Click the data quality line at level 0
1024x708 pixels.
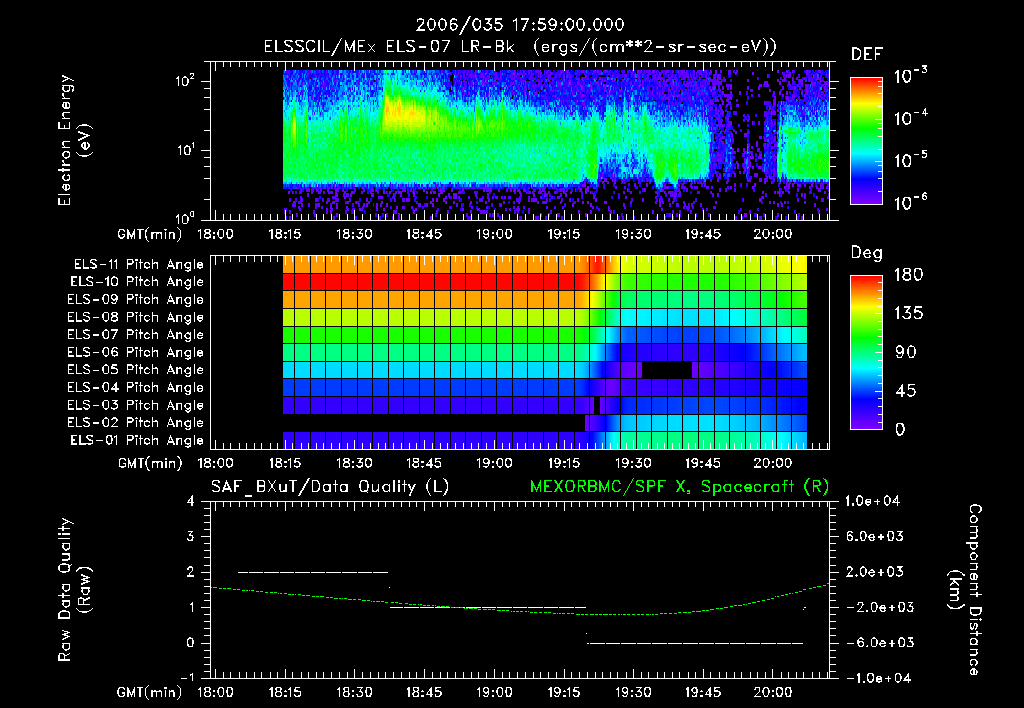695,643
